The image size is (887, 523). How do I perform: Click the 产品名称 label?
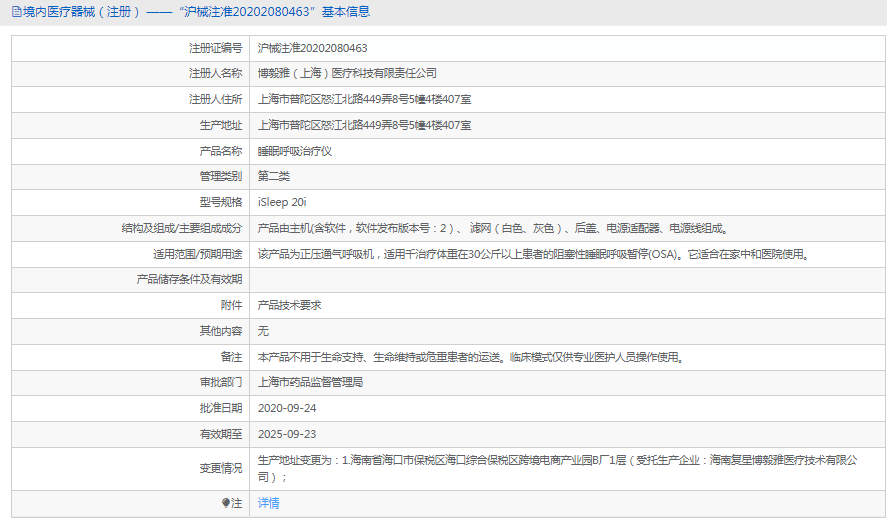click(x=221, y=151)
